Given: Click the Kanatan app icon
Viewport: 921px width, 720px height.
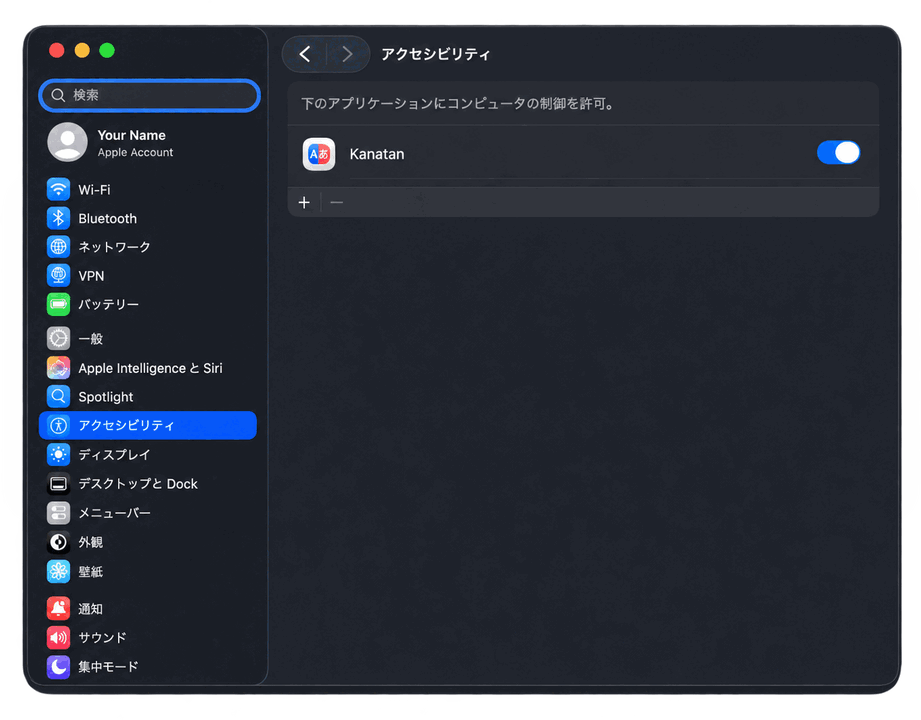Looking at the screenshot, I should click(319, 154).
